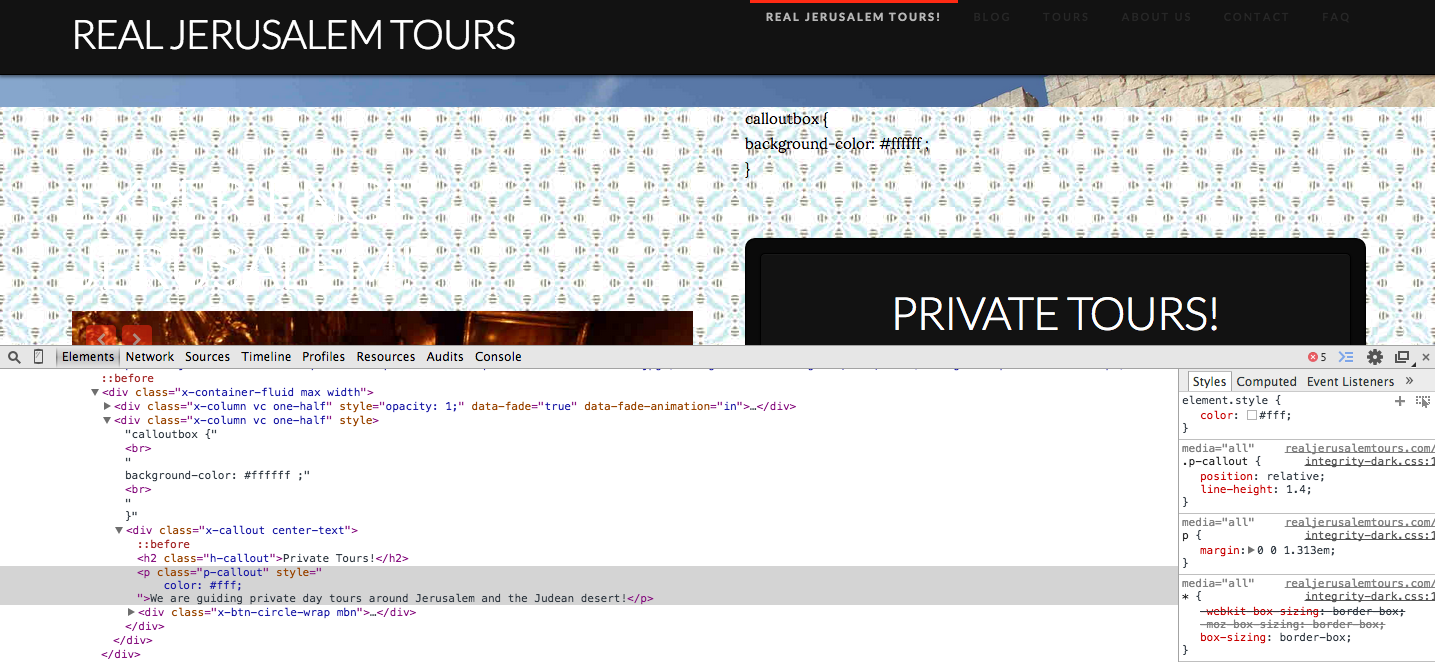Open realjerusalemtours.com link above * rule
This screenshot has width=1435, height=662.
point(1360,584)
